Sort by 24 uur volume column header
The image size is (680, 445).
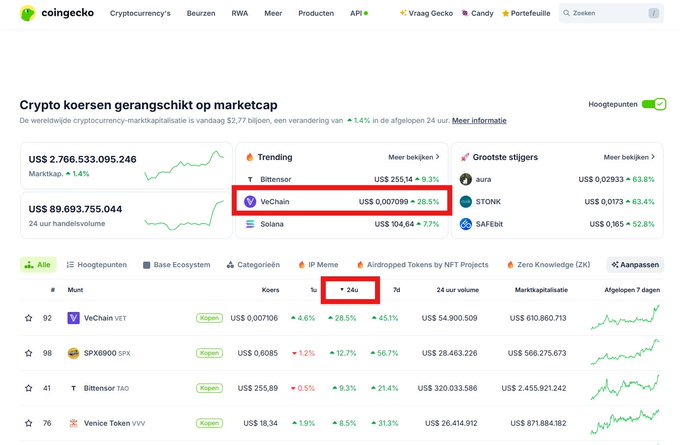458,290
